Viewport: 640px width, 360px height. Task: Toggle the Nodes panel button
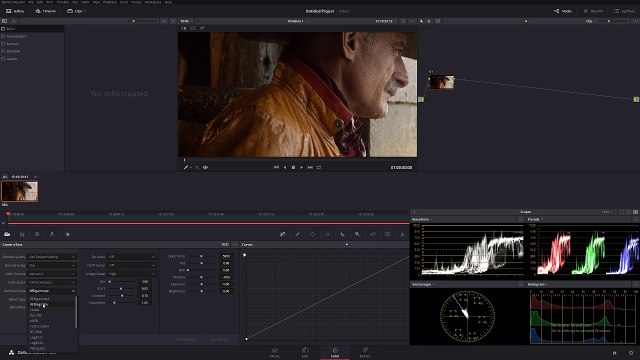(x=563, y=11)
